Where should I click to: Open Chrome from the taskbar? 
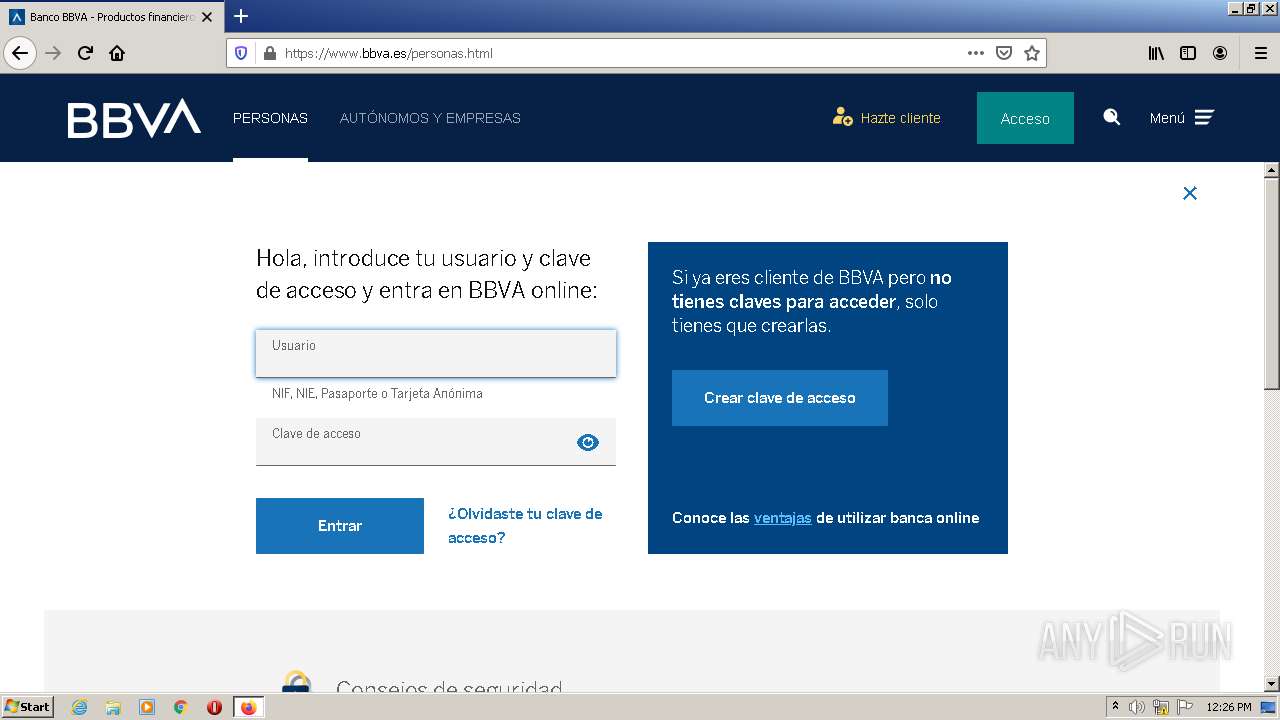point(181,707)
